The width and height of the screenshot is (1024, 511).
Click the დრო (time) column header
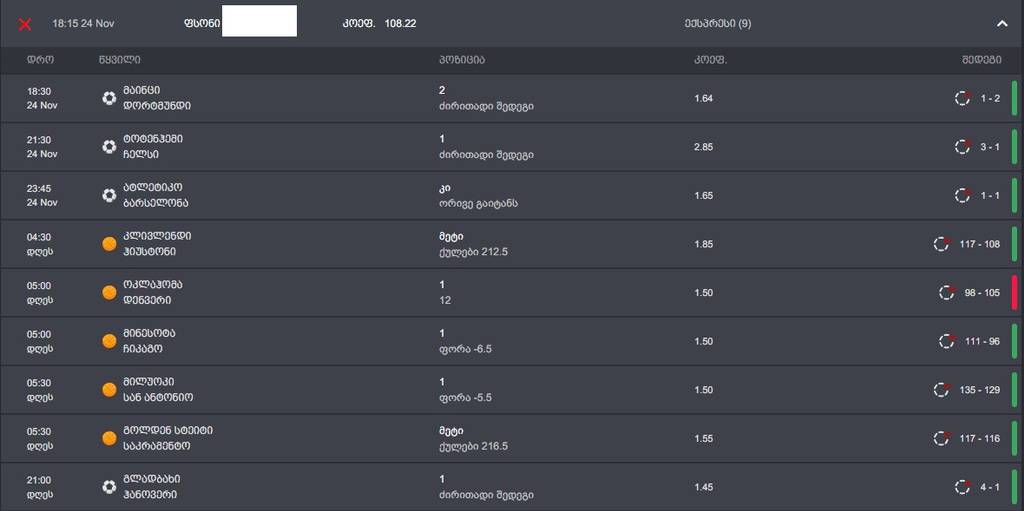[40, 60]
